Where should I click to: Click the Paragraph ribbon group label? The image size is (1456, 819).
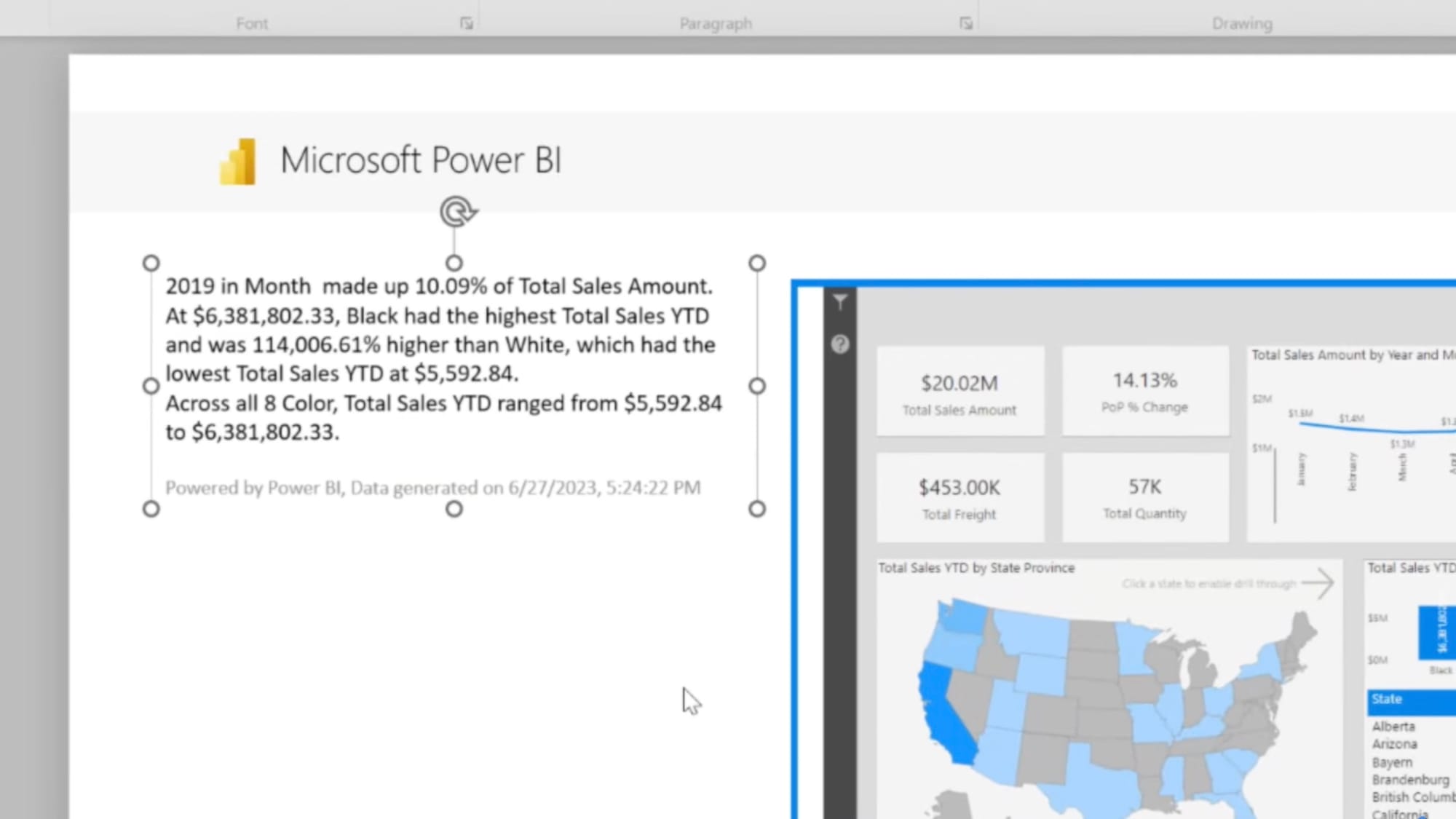point(716,23)
